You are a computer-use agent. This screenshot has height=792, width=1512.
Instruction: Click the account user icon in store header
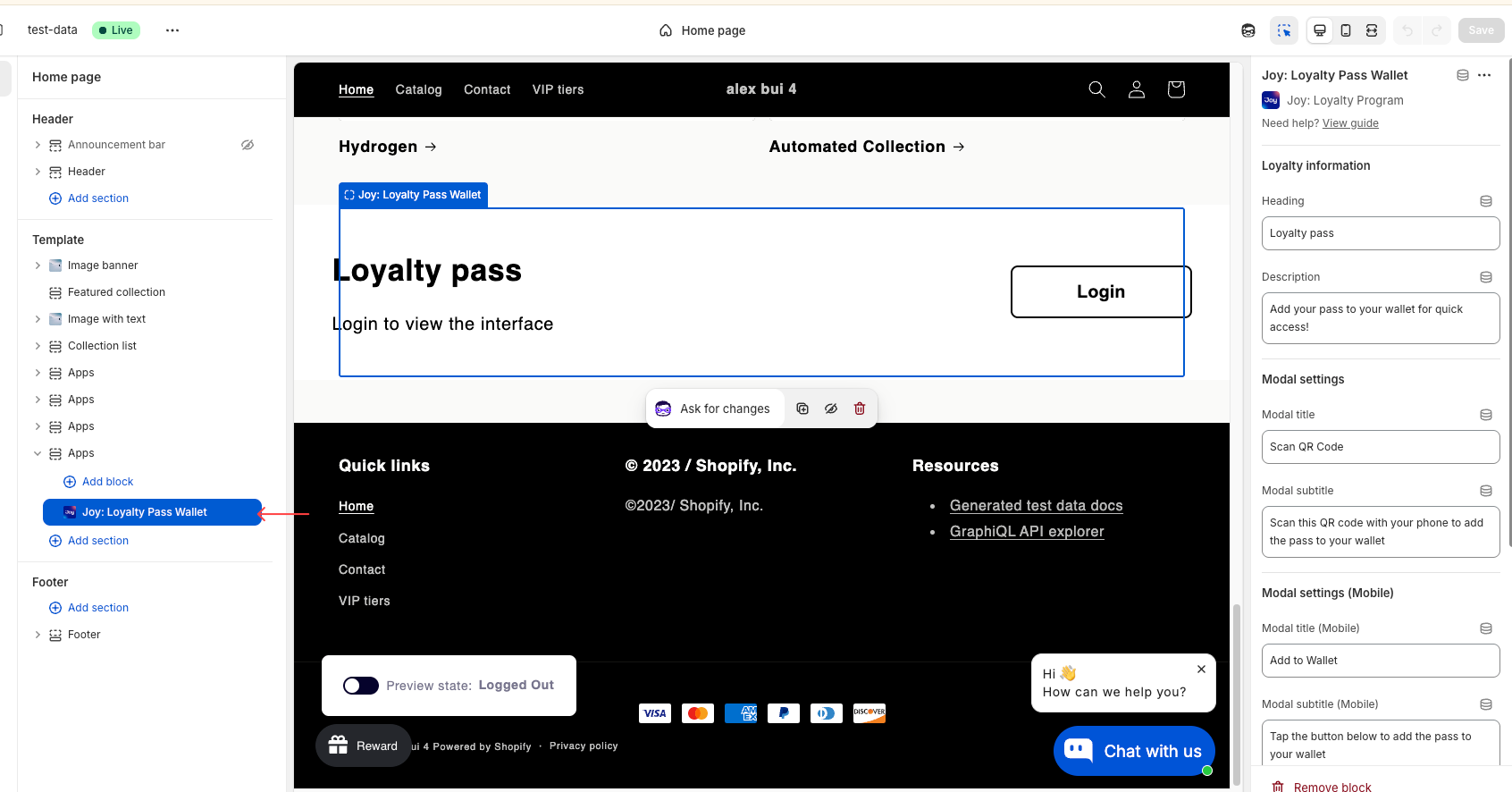click(1137, 89)
